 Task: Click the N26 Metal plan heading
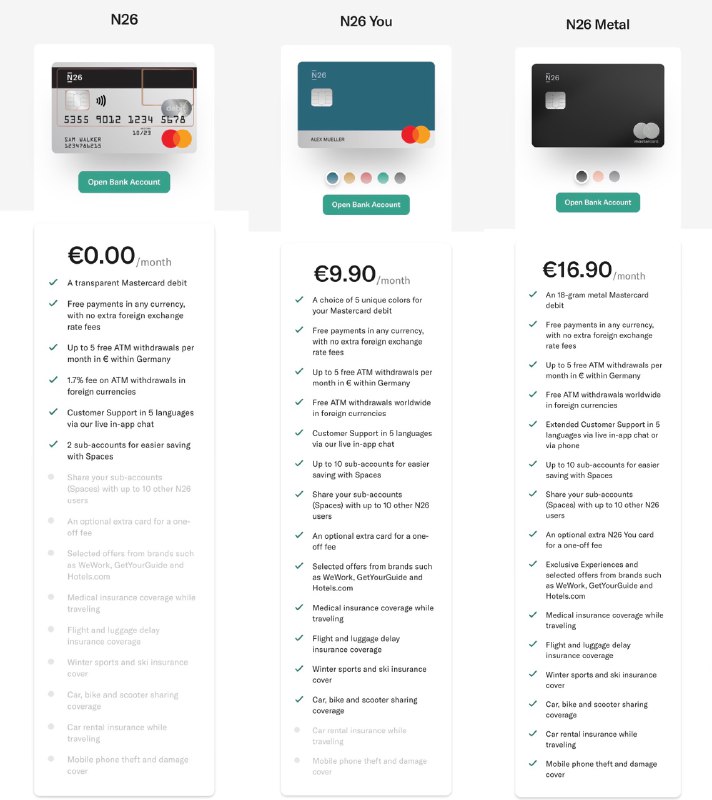tap(598, 24)
